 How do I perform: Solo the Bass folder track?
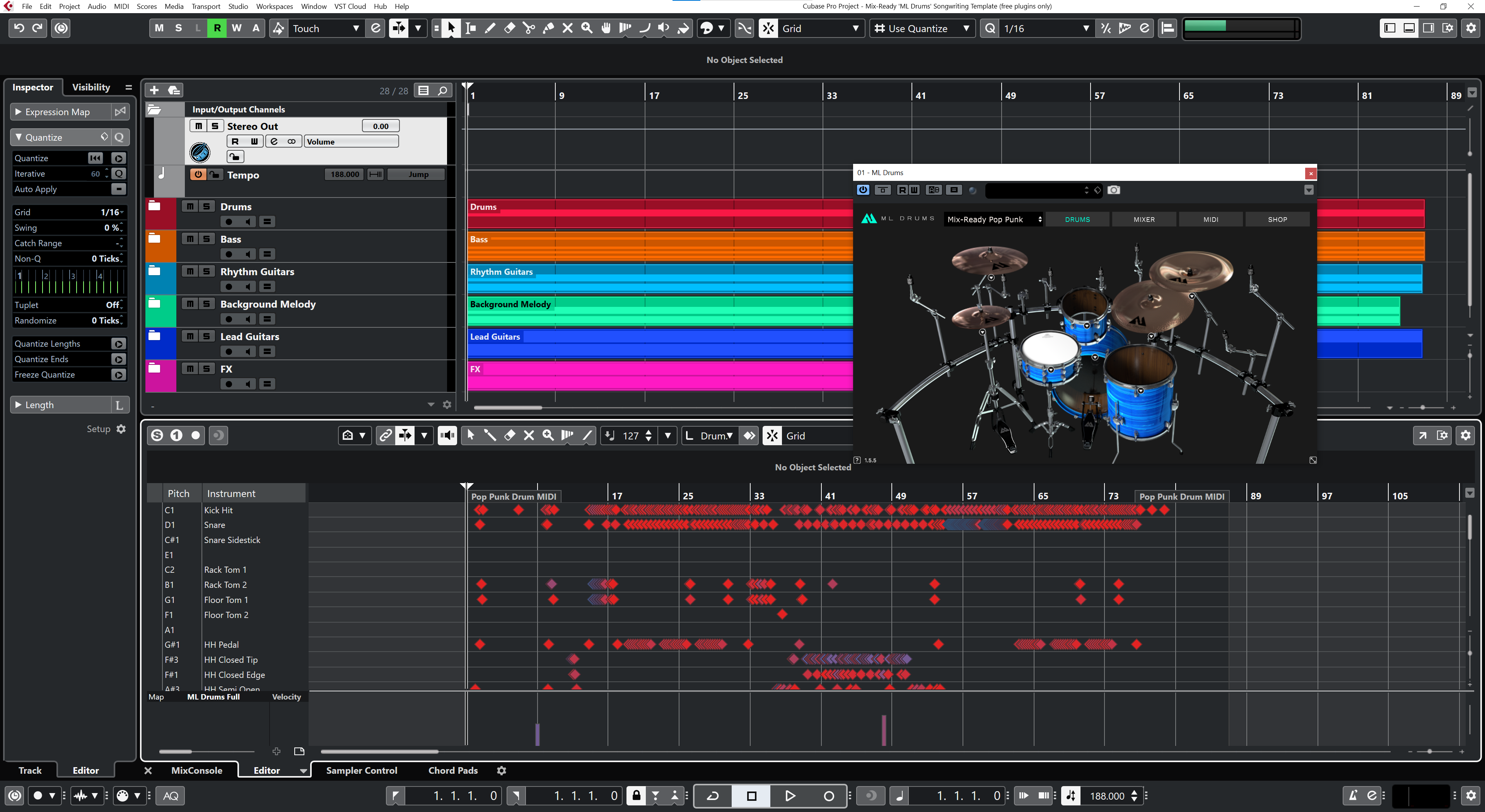click(x=206, y=239)
